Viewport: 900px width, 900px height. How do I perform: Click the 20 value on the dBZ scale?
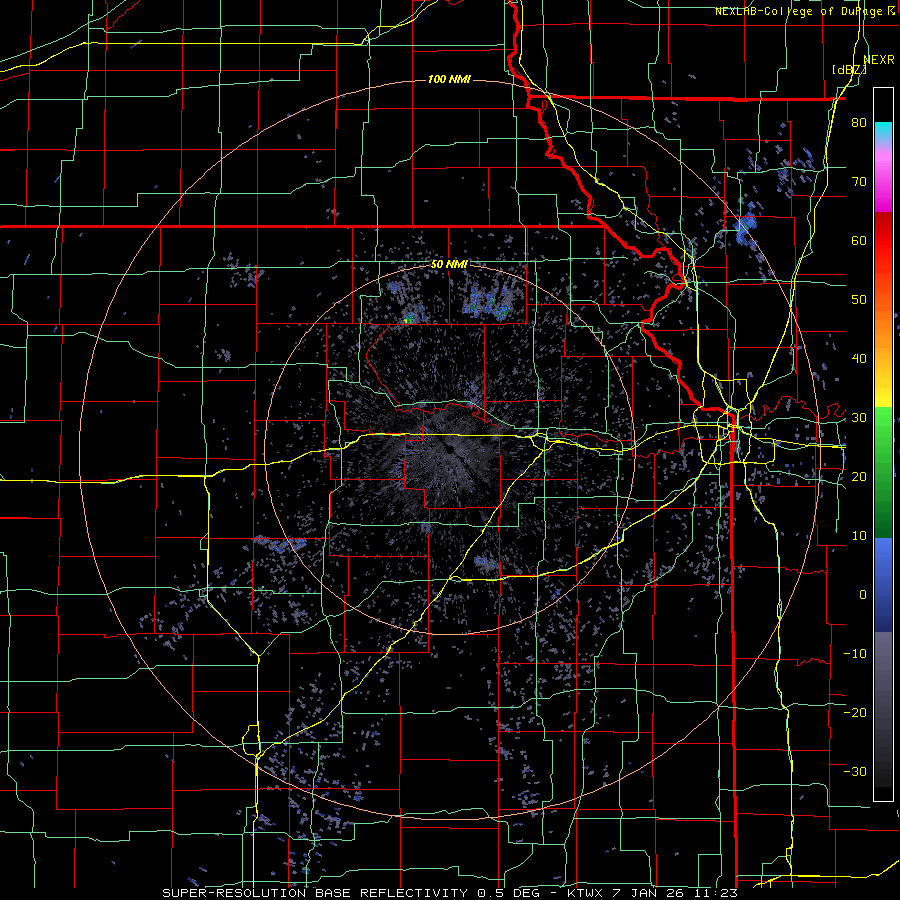tap(859, 478)
